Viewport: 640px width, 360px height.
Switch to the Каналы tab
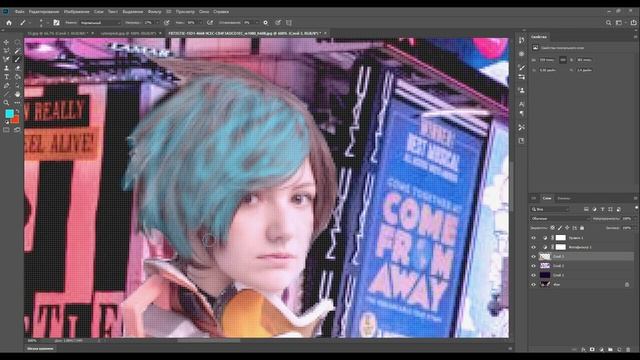tap(564, 198)
